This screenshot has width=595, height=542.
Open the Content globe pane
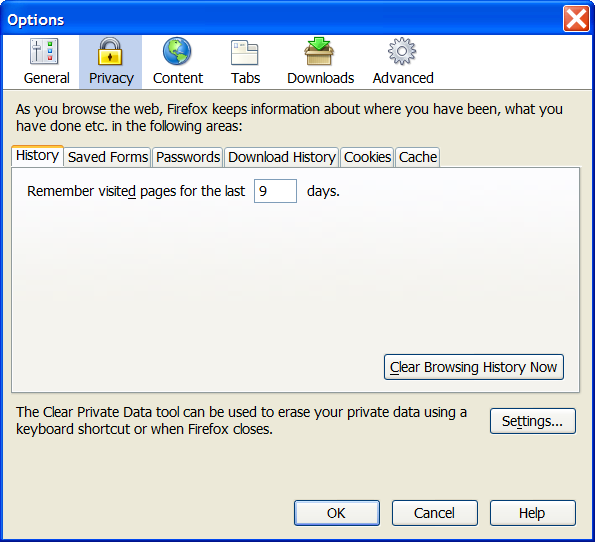[178, 62]
